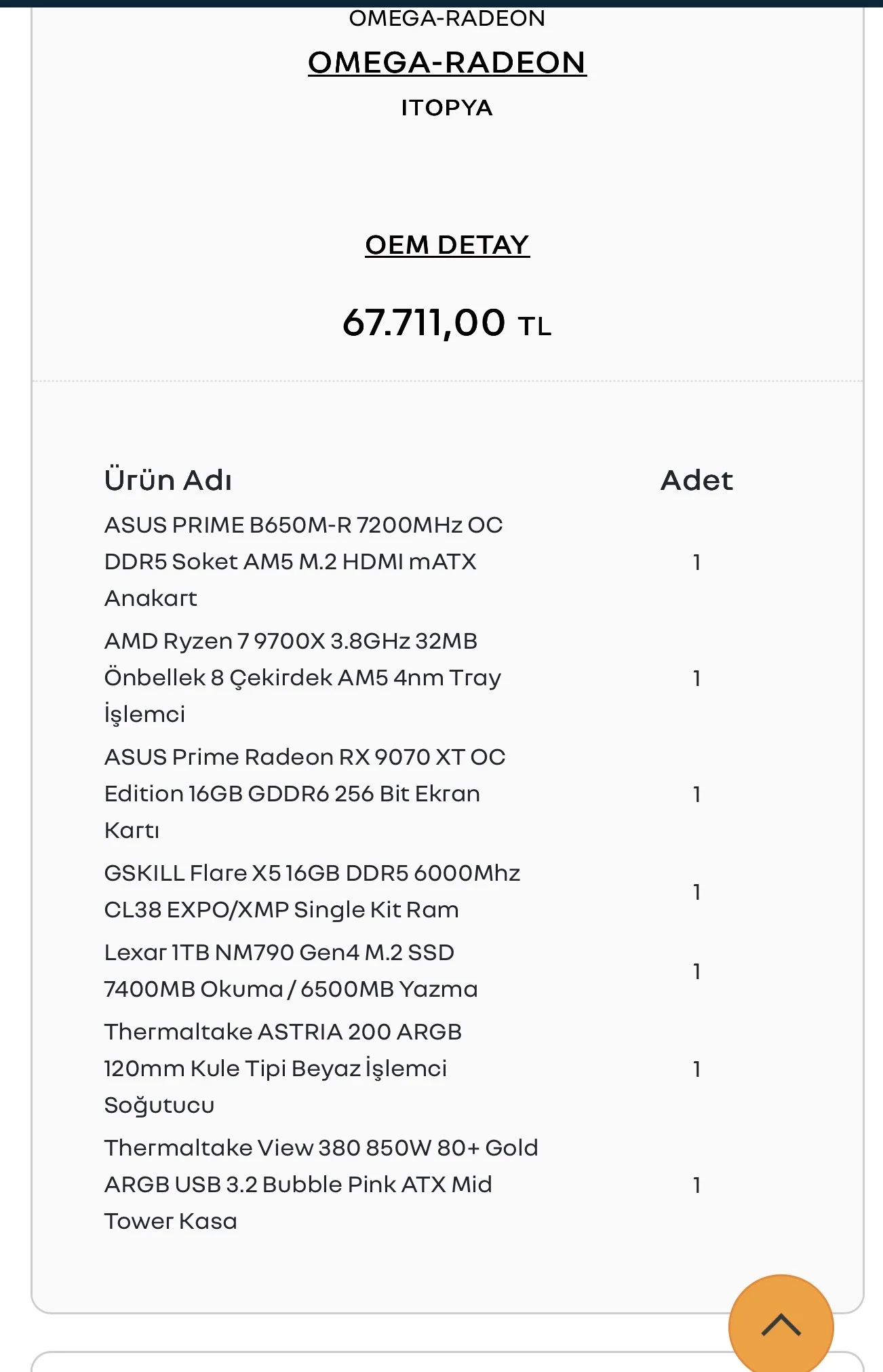Tap the quantity value for the Lexar SSD

pos(696,971)
